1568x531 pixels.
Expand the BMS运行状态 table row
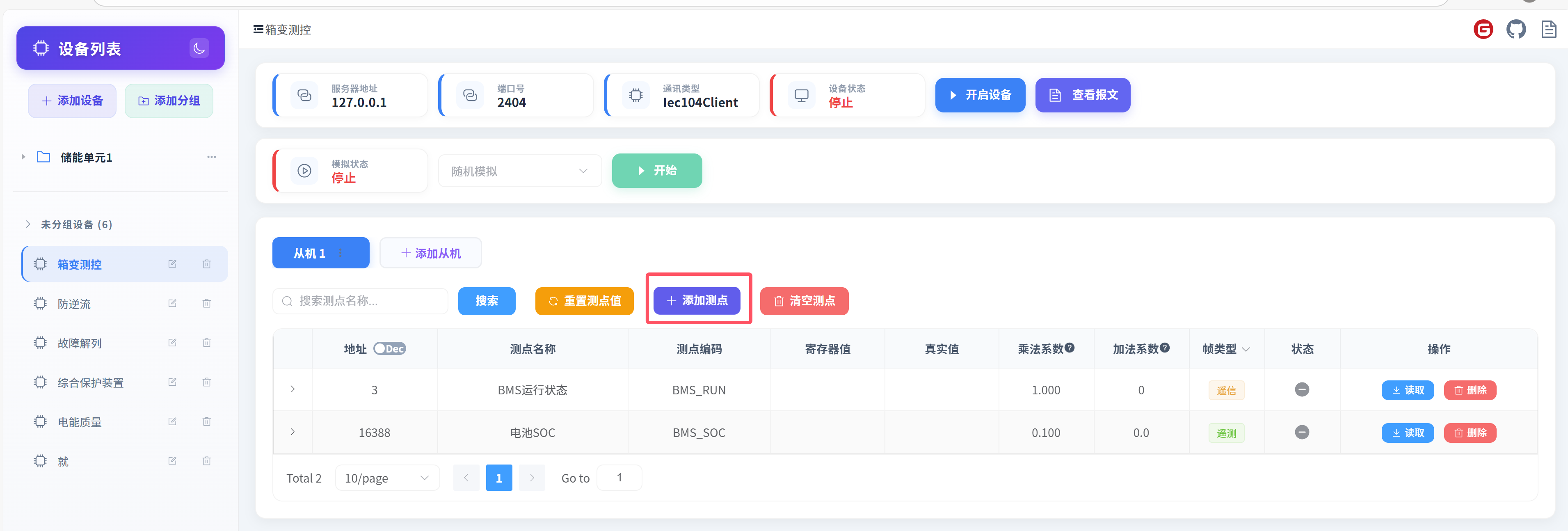[293, 390]
